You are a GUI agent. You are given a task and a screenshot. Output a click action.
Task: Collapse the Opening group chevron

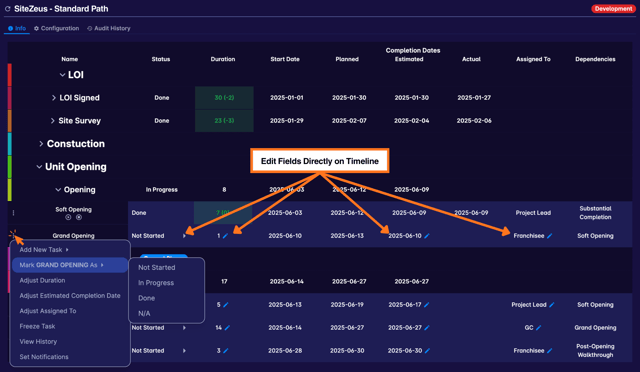[x=58, y=189]
